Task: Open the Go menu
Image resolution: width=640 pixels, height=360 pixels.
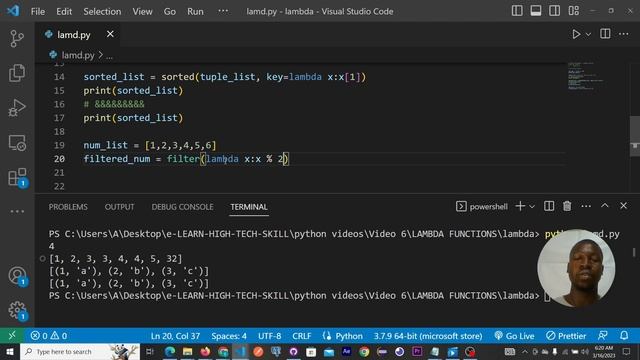Action: click(x=169, y=11)
